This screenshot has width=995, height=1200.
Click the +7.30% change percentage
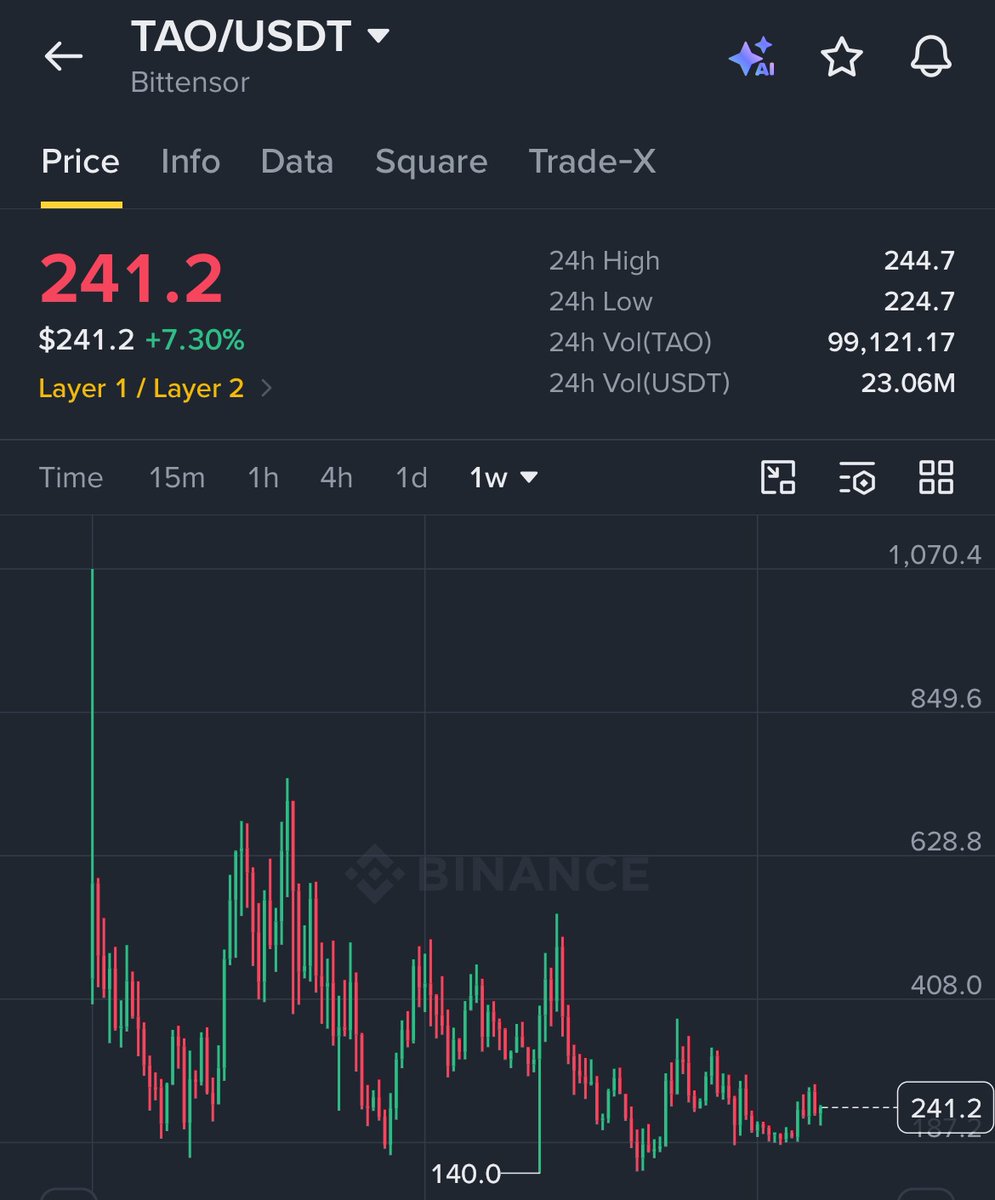(x=194, y=340)
